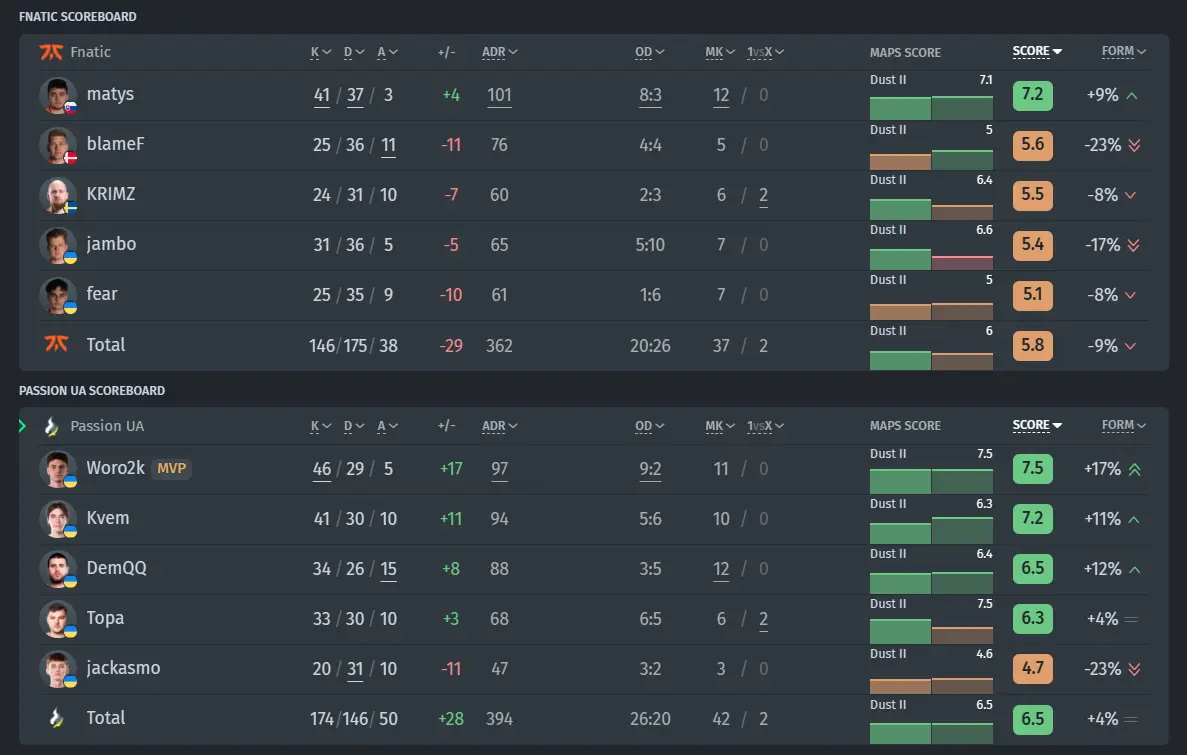The width and height of the screenshot is (1187, 755).
Task: Sort Fnatic scoreboard by 1vsX column
Action: [x=765, y=52]
